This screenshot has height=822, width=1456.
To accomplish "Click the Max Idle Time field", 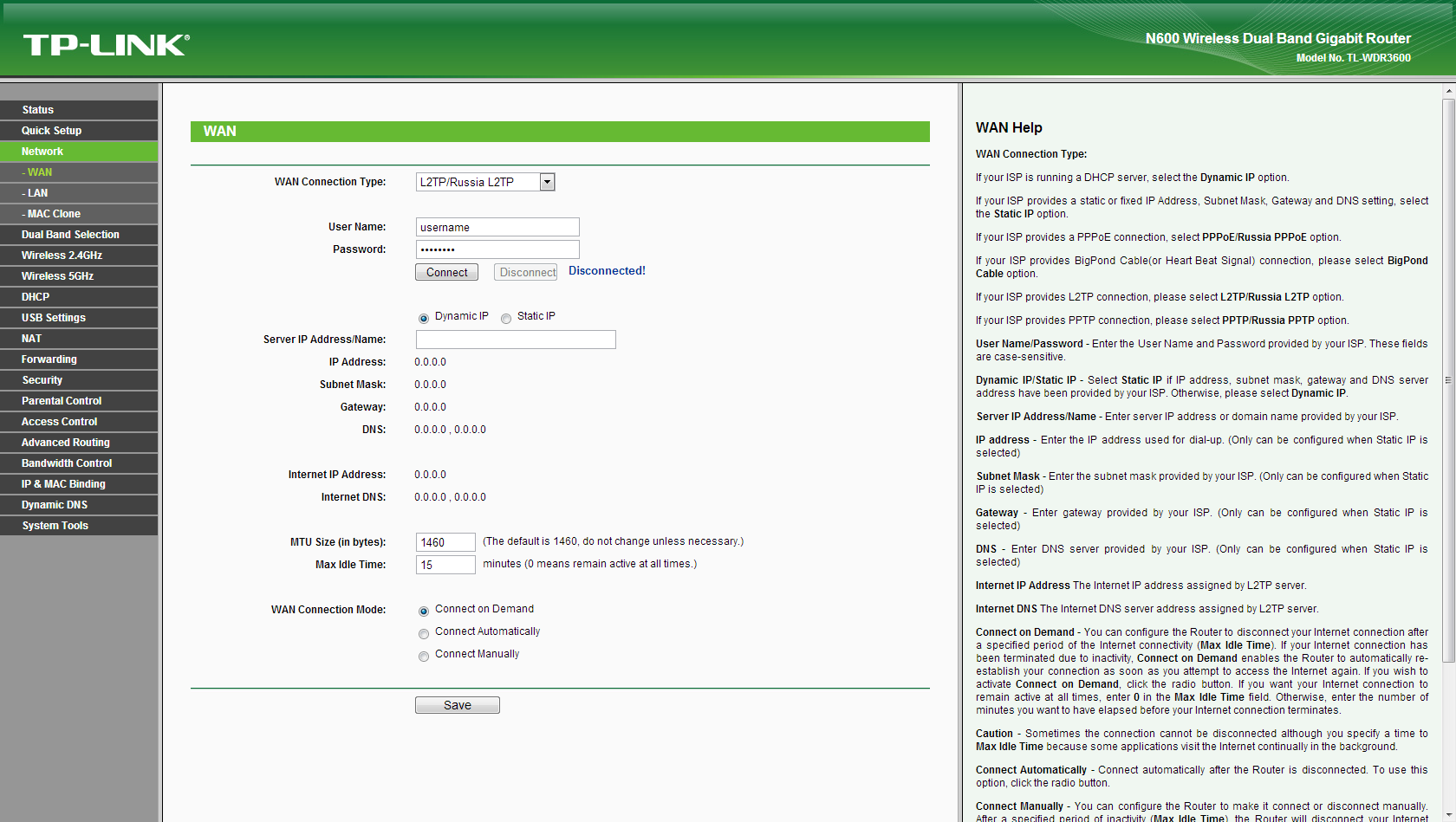I will (x=445, y=565).
